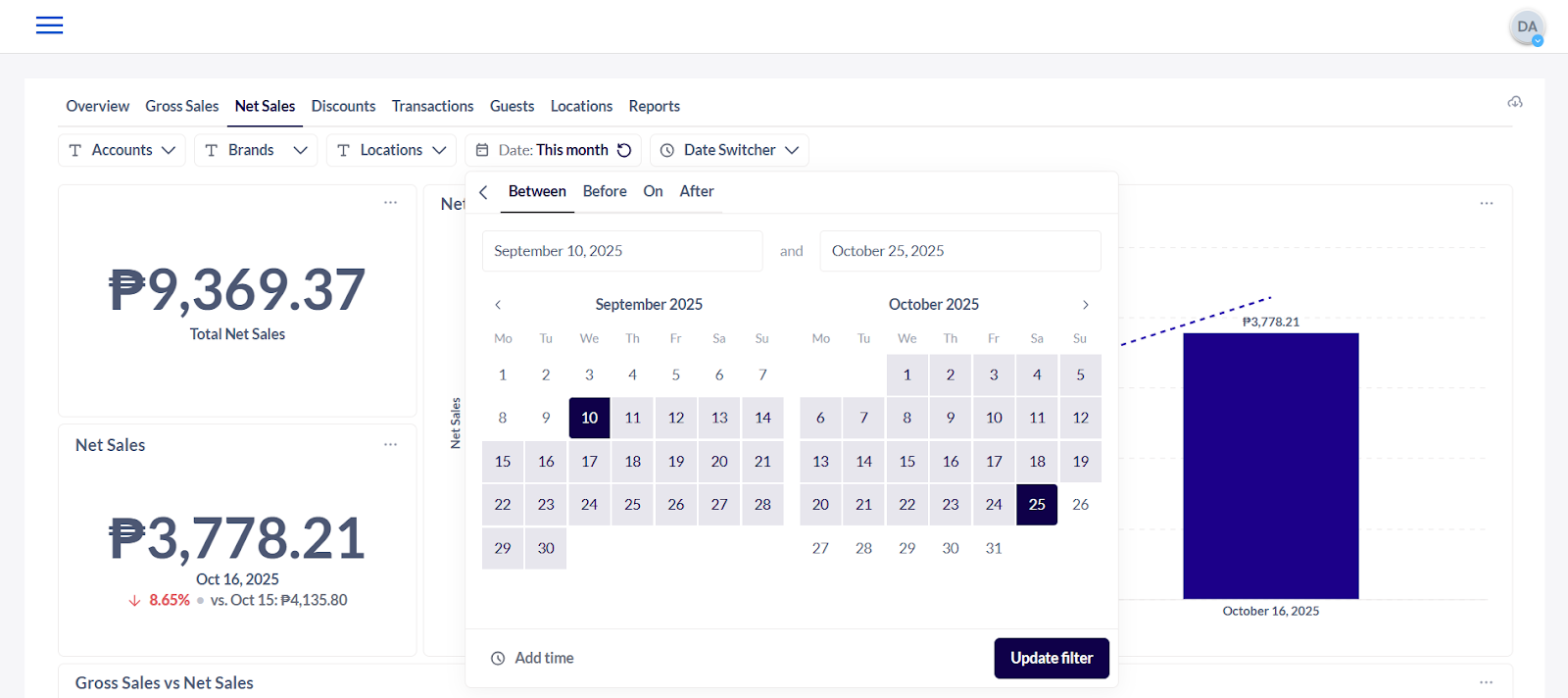1568x698 pixels.
Task: Select the Before date filter tab
Action: click(605, 191)
